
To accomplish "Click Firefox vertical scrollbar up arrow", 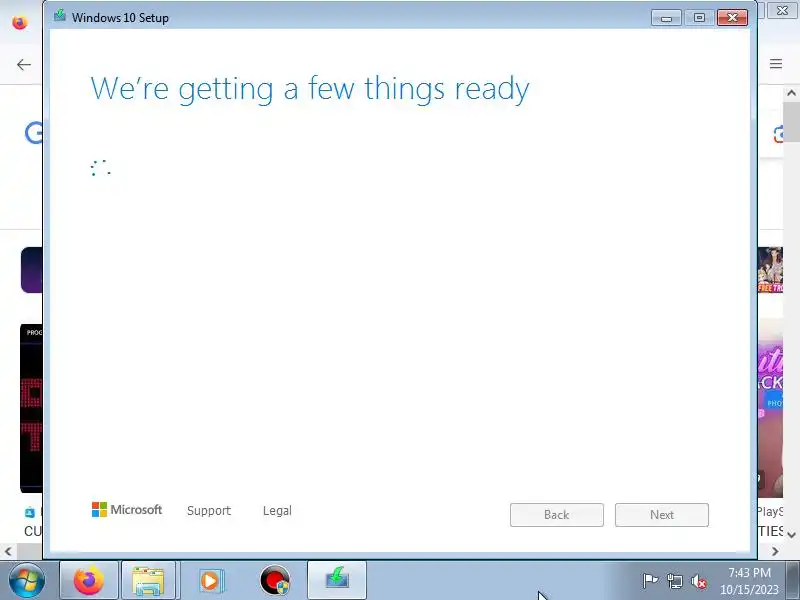I will click(x=791, y=93).
